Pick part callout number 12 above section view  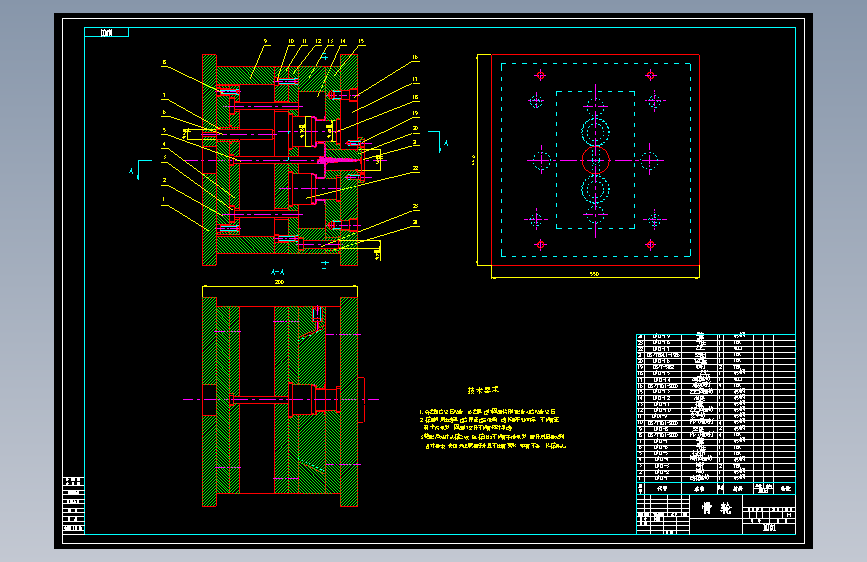318,41
